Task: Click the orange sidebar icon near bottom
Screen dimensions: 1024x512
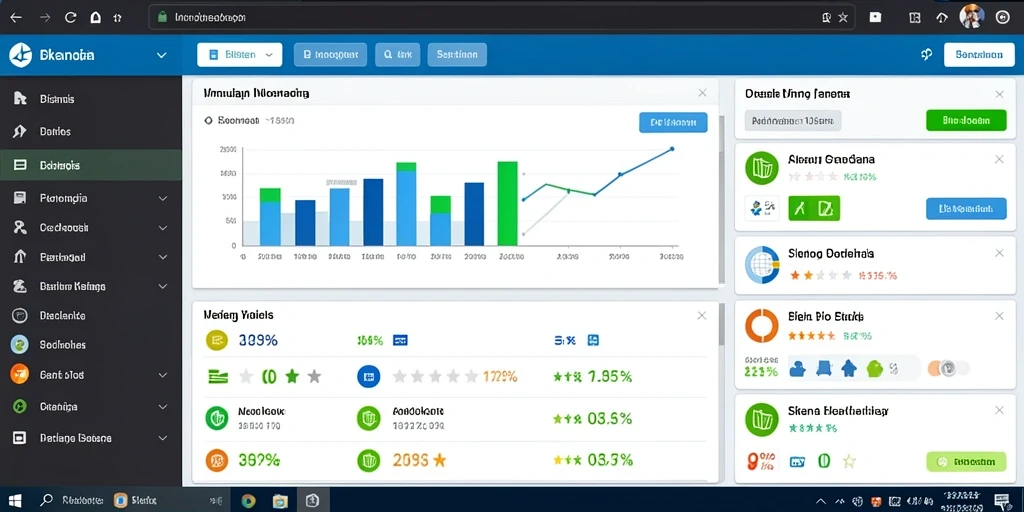Action: coord(20,374)
